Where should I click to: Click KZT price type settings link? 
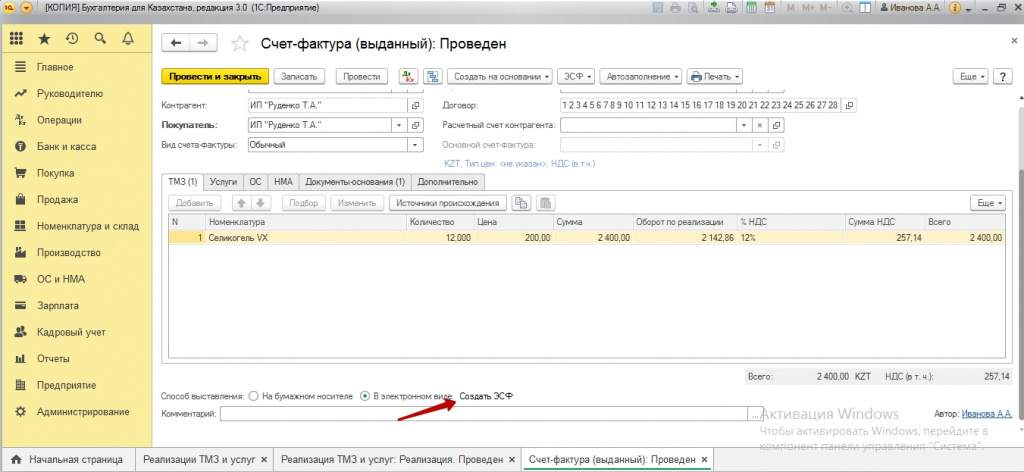tap(519, 163)
